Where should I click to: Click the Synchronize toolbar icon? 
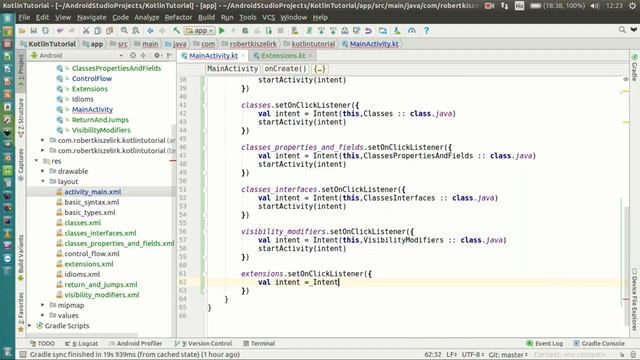click(x=45, y=31)
